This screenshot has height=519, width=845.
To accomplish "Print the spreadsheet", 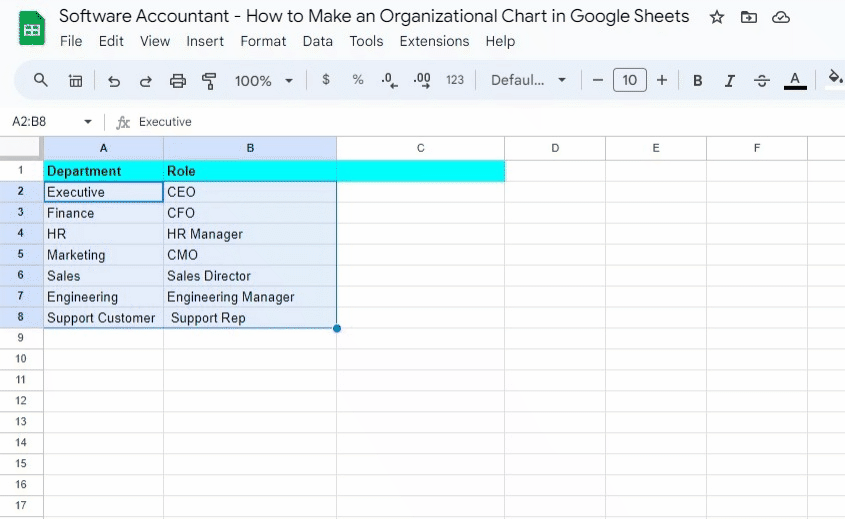I will click(x=178, y=81).
